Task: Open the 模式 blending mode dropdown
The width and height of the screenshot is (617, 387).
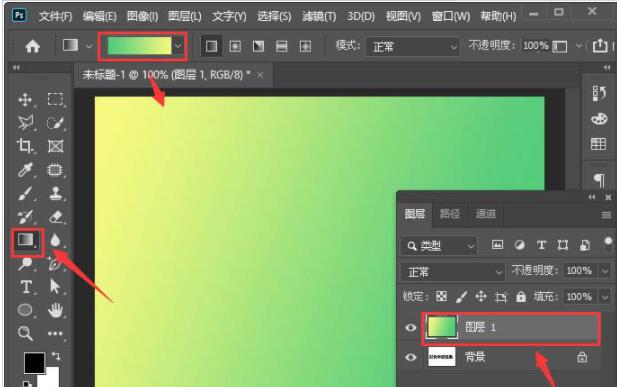Action: point(413,47)
